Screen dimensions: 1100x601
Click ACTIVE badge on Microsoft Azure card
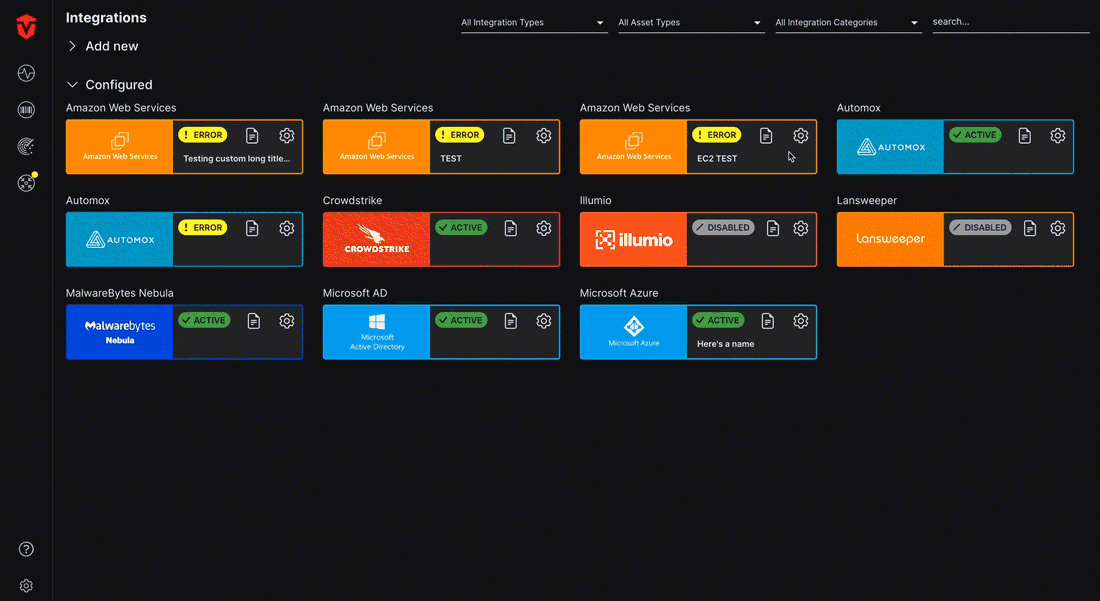(x=718, y=320)
